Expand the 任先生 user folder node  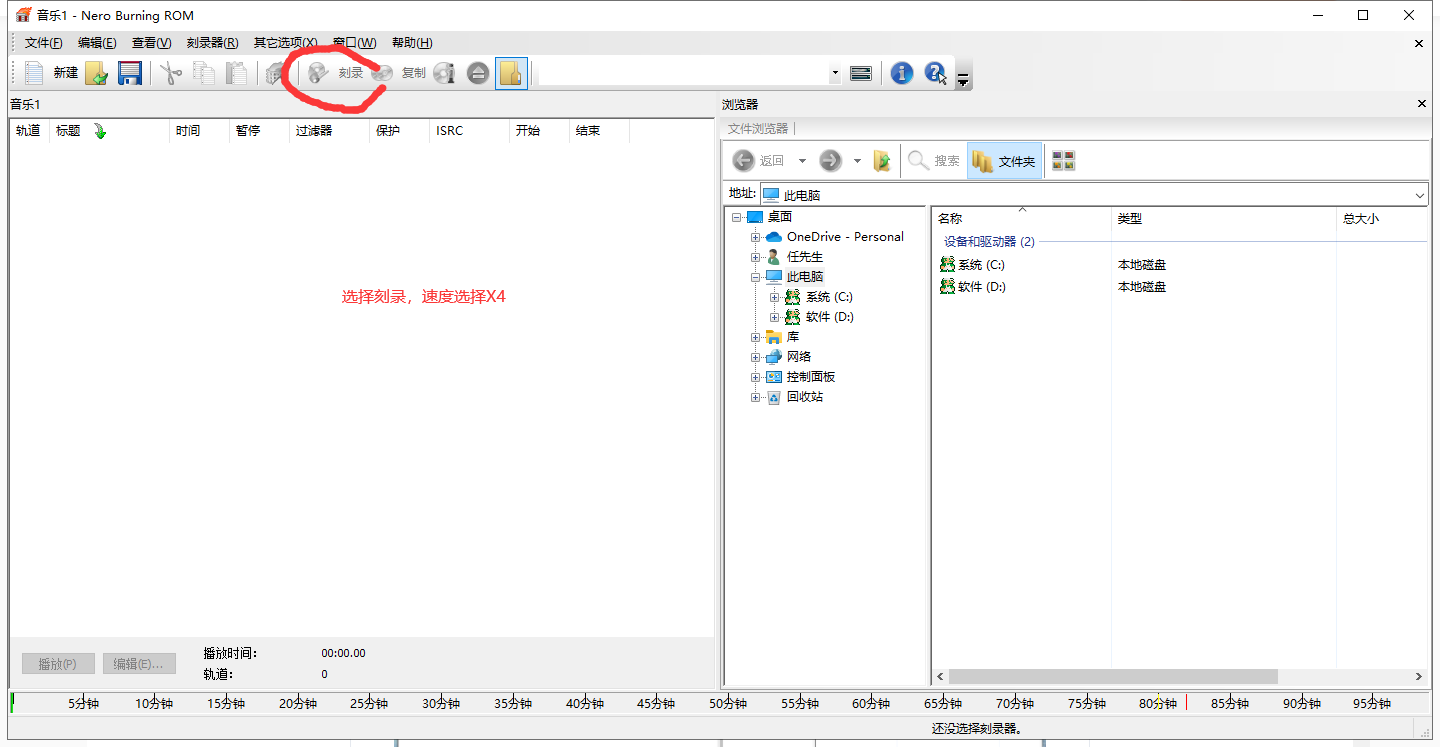point(756,257)
